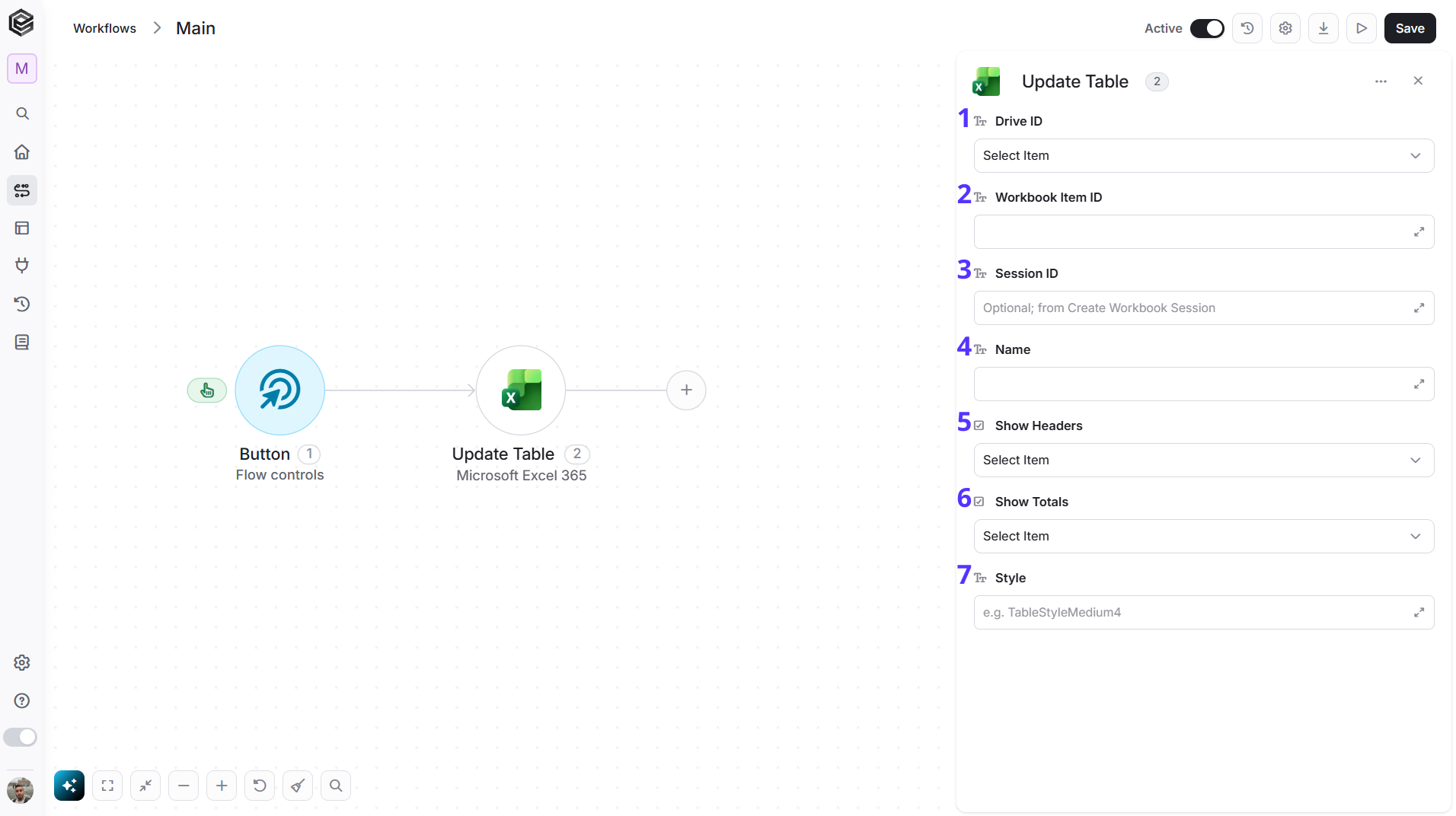Open the Show Headers dropdown
This screenshot has width=1456, height=816.
1204,461
